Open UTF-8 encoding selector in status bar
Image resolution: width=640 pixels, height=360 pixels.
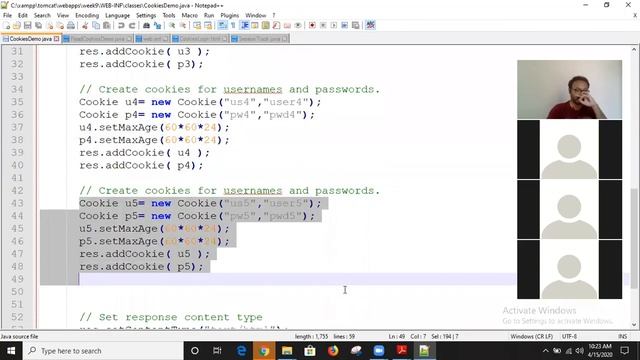(x=569, y=336)
